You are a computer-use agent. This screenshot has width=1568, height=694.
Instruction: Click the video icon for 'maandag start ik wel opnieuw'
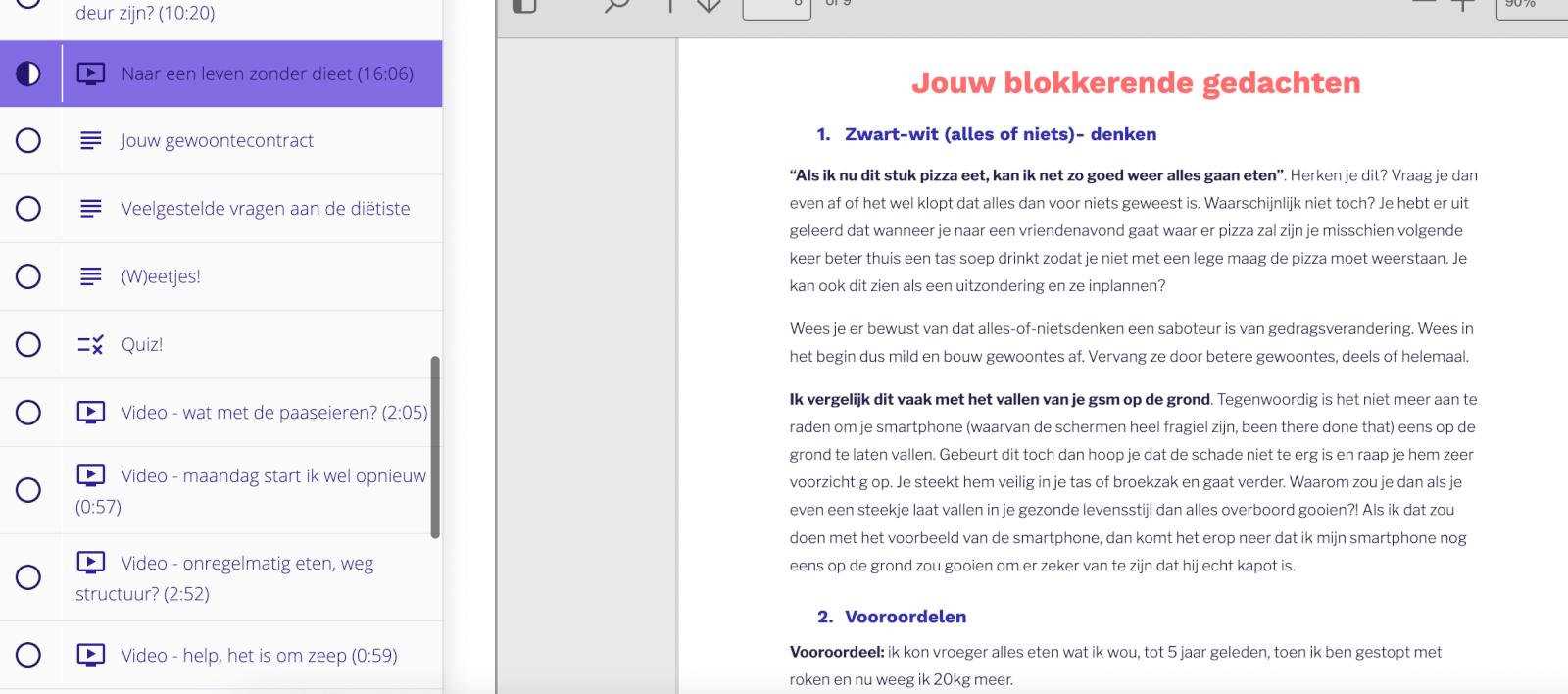91,475
